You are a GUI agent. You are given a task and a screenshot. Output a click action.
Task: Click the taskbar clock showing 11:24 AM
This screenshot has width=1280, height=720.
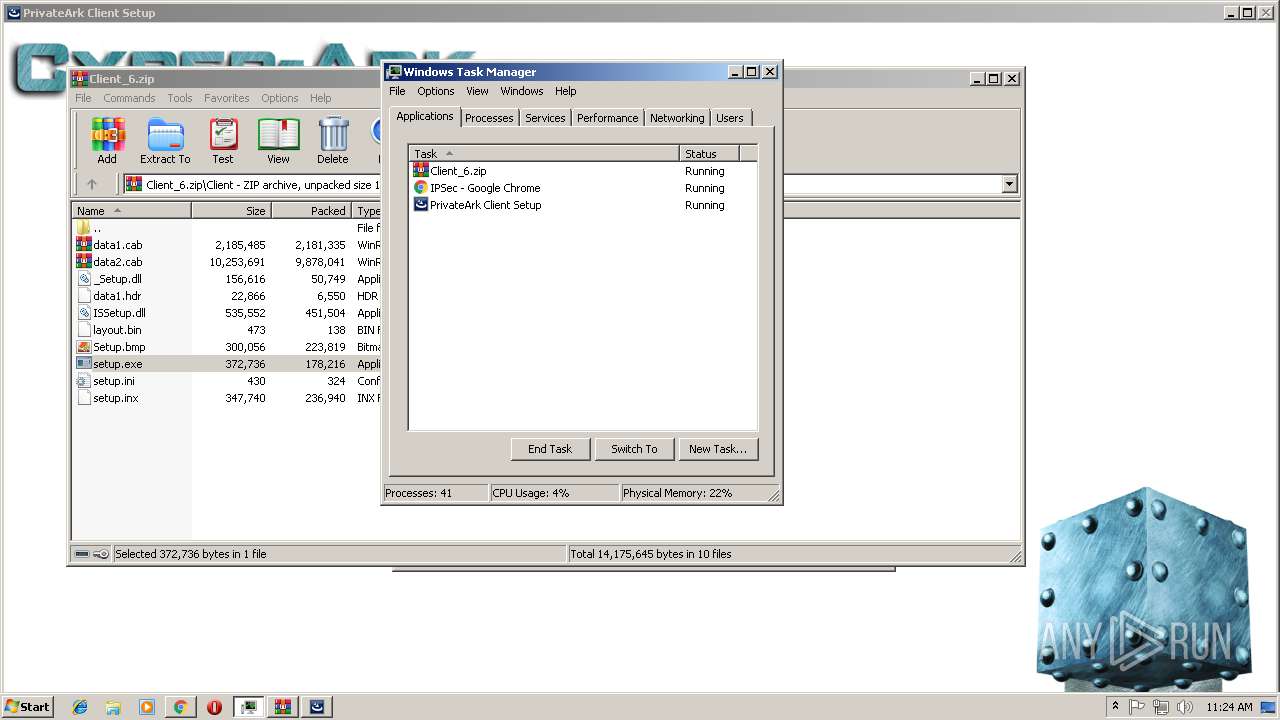pos(1229,707)
